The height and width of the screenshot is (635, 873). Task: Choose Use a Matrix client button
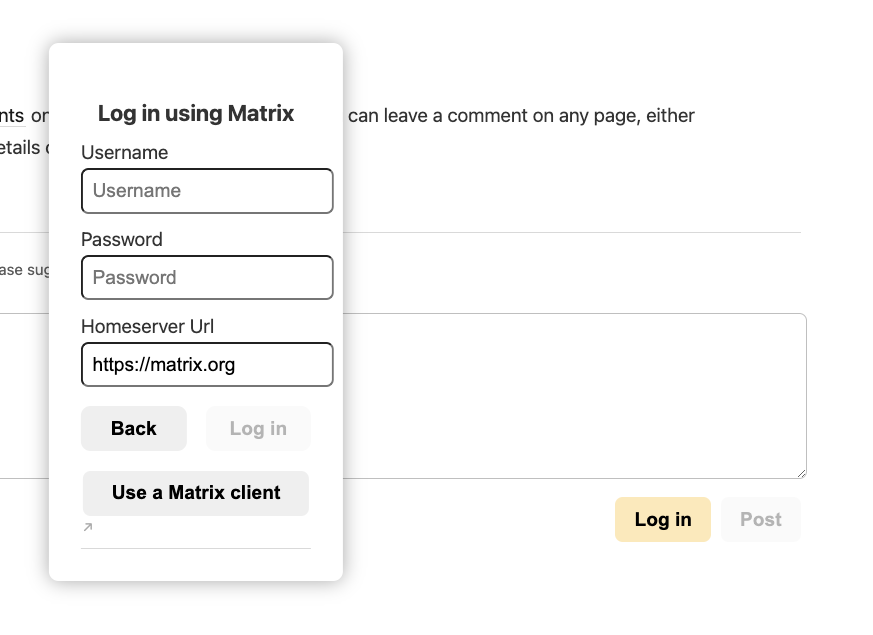[x=196, y=493]
